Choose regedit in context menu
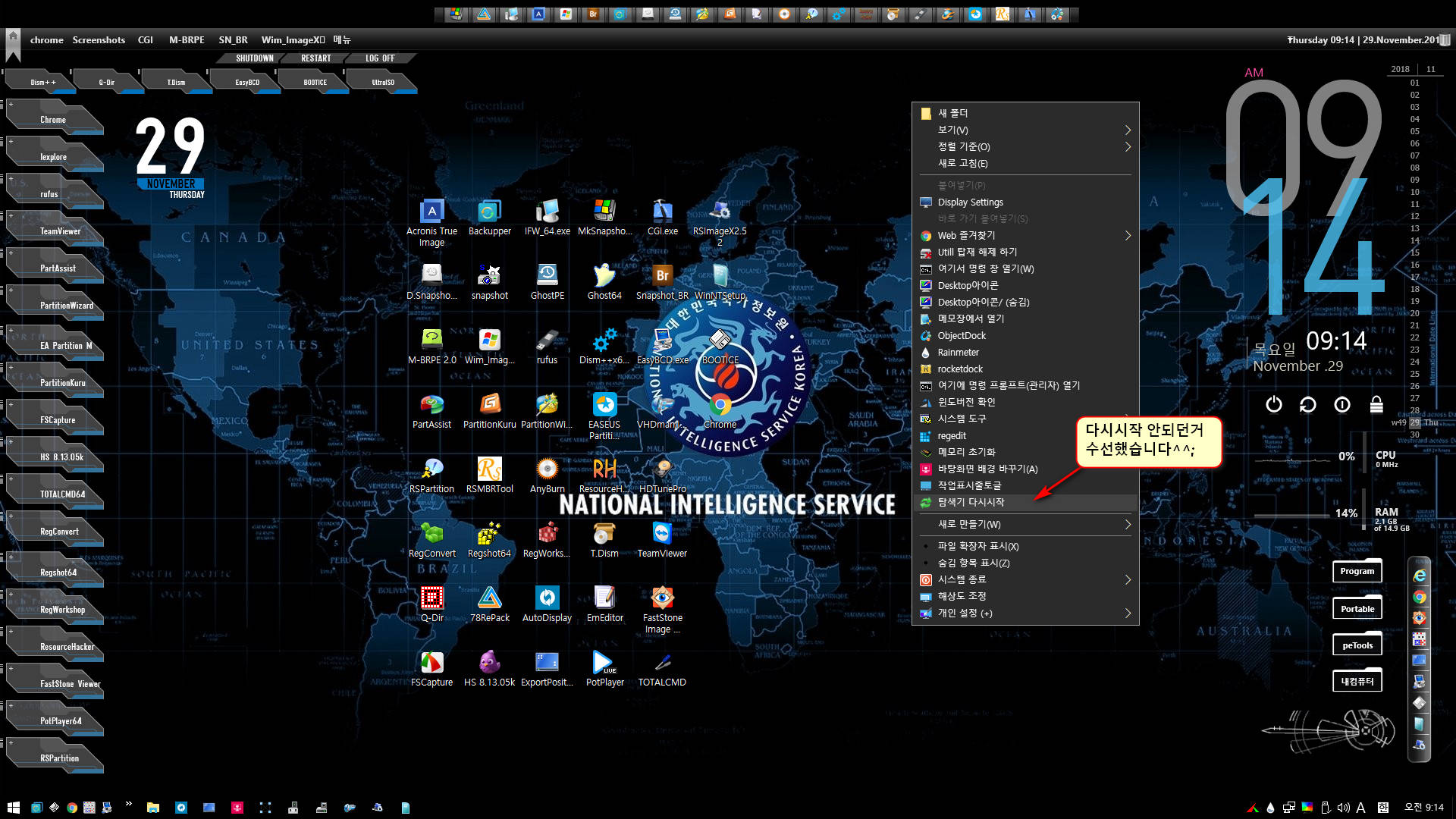The image size is (1456, 819). 1025,435
